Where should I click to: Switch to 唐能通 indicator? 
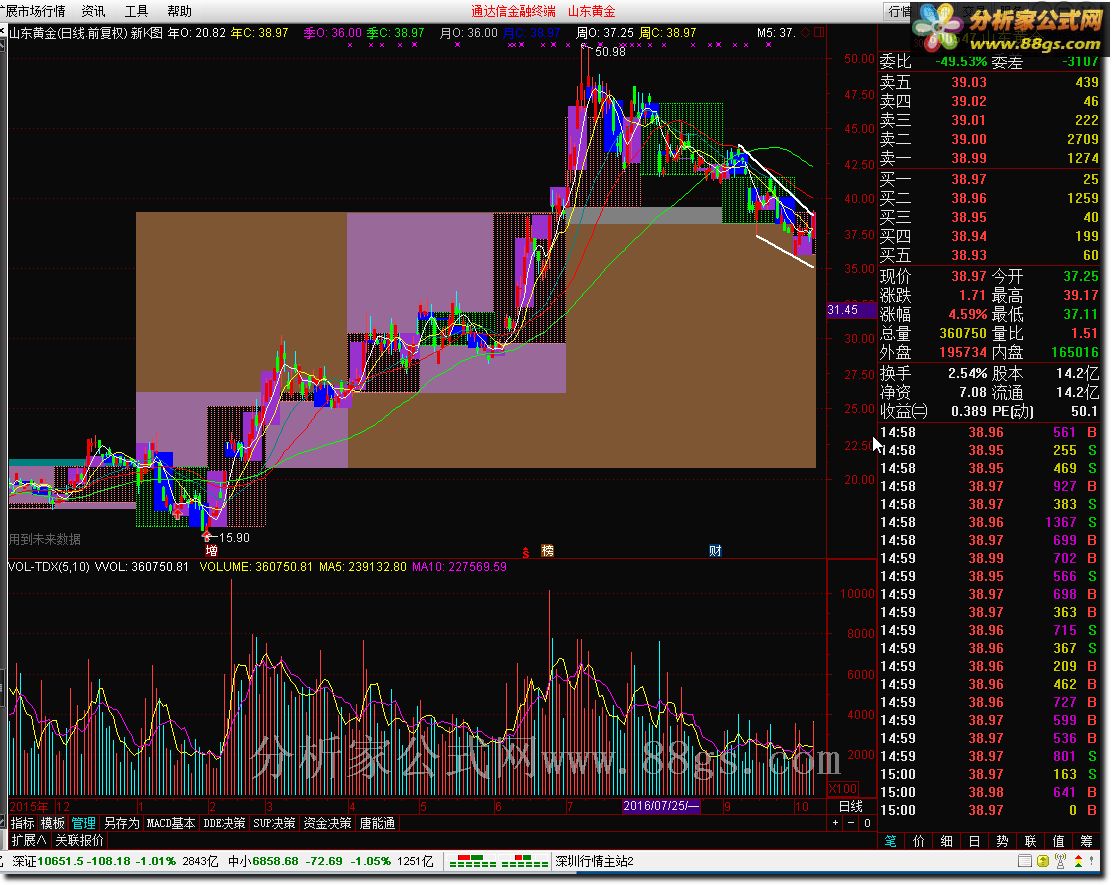point(377,823)
